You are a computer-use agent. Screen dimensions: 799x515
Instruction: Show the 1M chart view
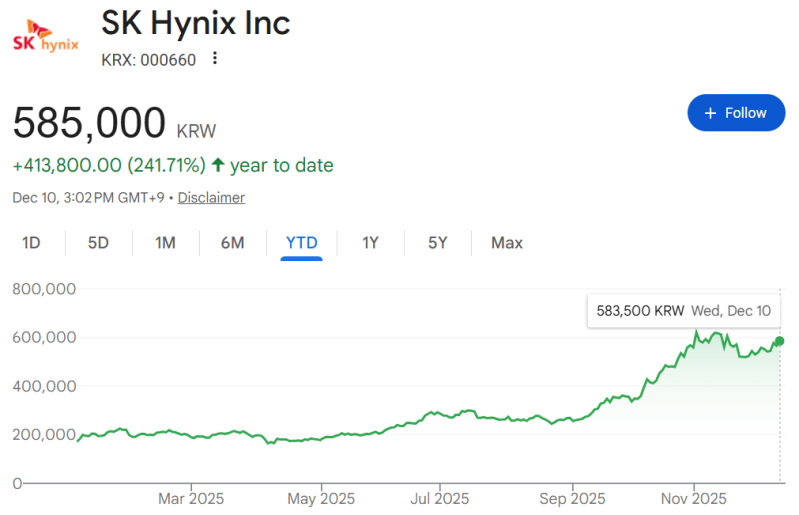(165, 243)
